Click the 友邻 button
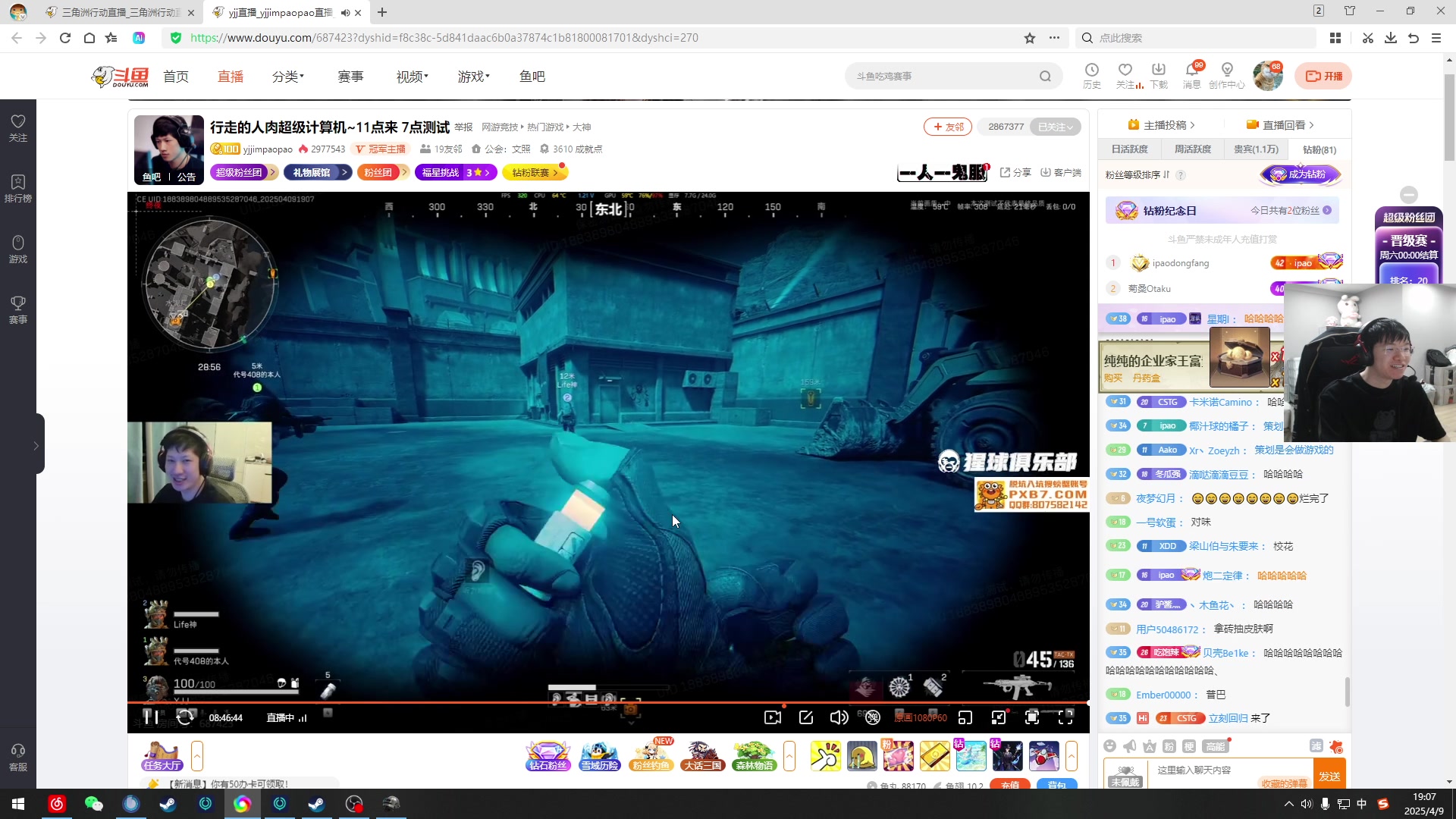Screen dimensions: 1456x819 coord(948,127)
